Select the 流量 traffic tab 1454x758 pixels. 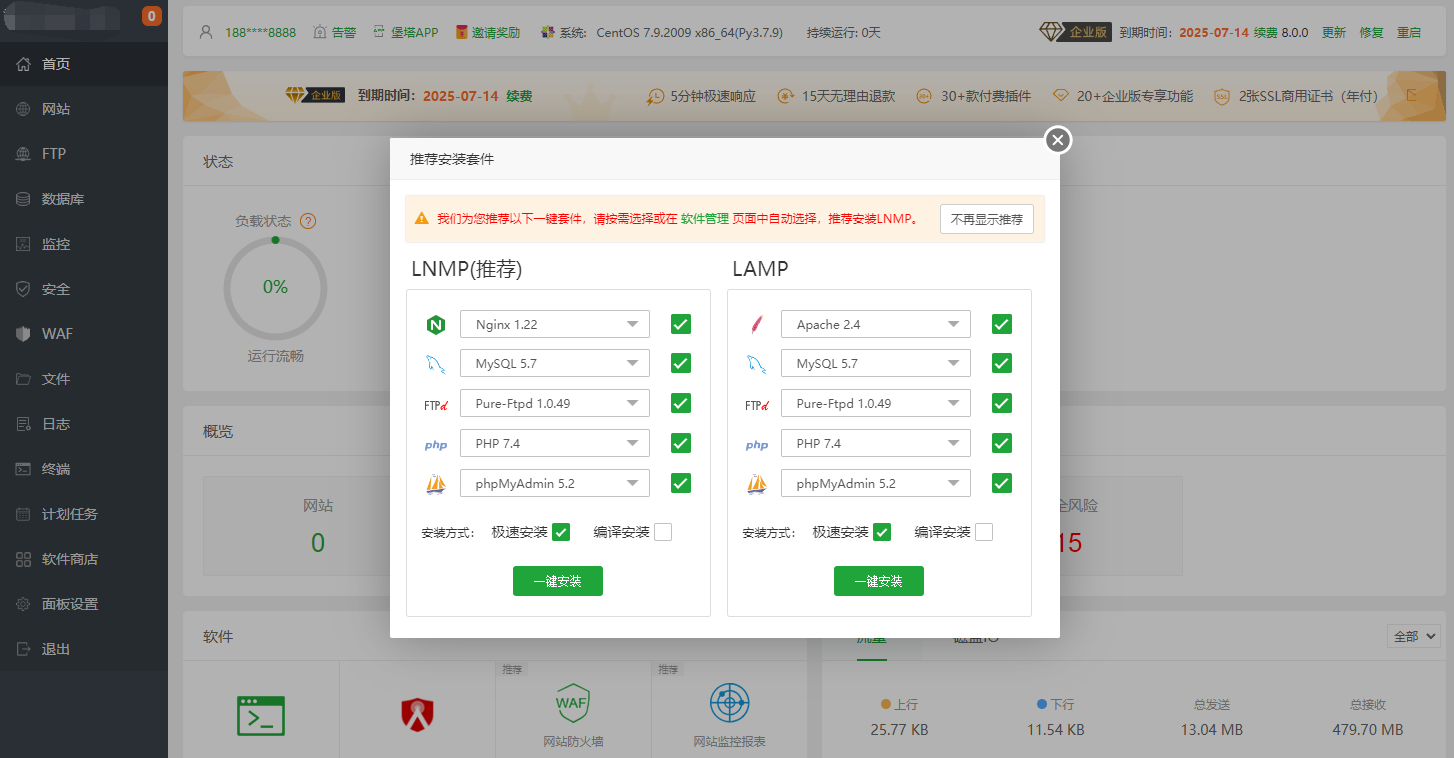(869, 636)
